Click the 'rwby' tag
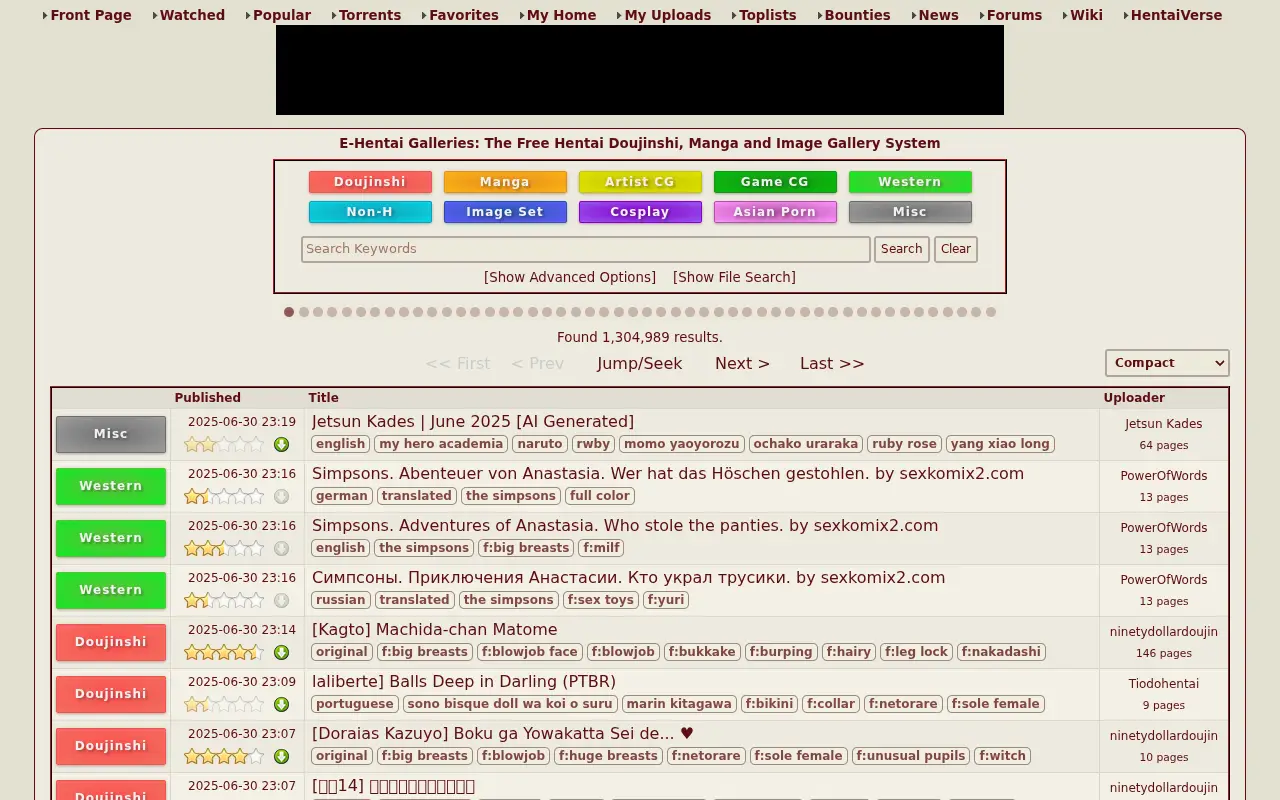This screenshot has width=1280, height=800. [593, 444]
